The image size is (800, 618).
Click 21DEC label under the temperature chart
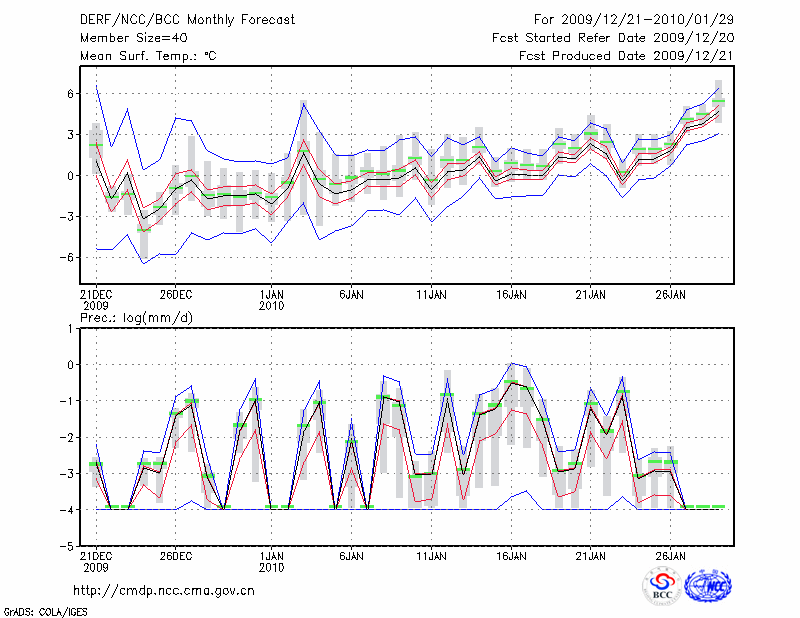[96, 295]
